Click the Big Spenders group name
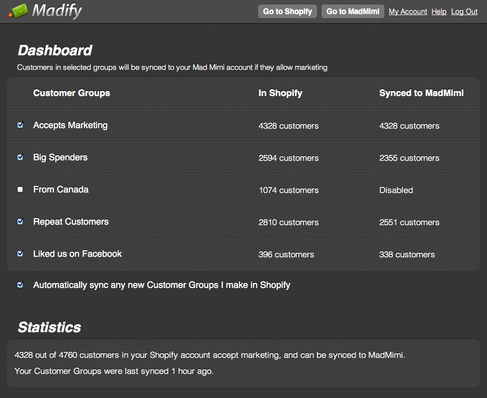487x398 pixels. pos(60,157)
